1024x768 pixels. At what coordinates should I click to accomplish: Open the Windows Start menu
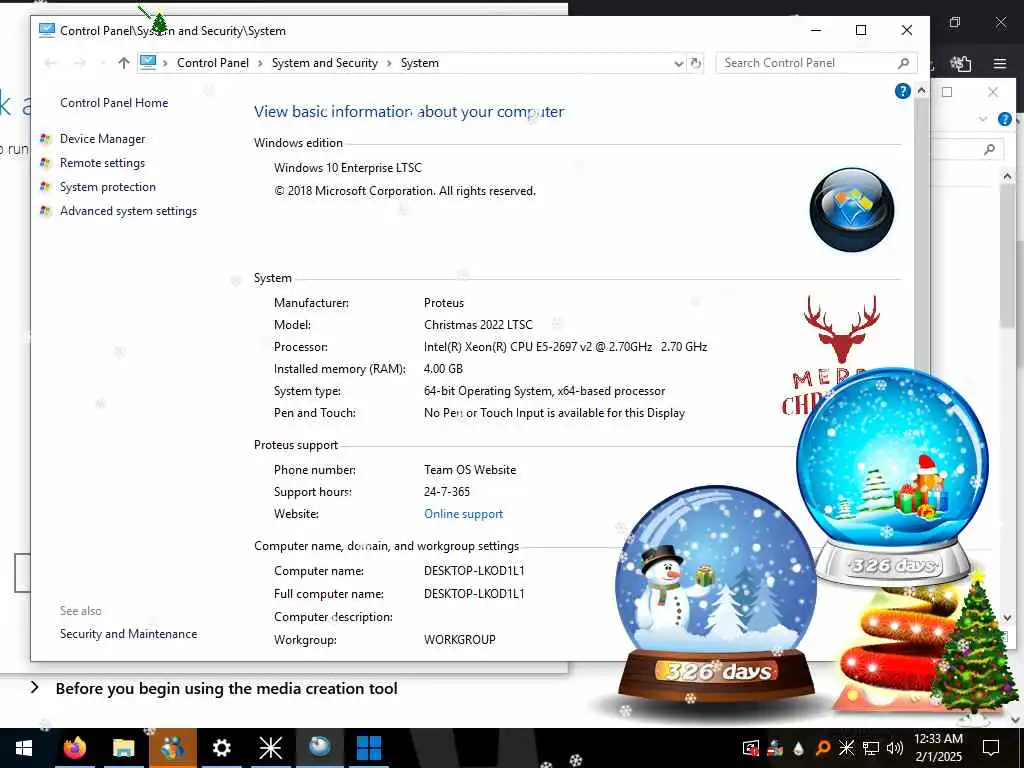pyautogui.click(x=24, y=748)
